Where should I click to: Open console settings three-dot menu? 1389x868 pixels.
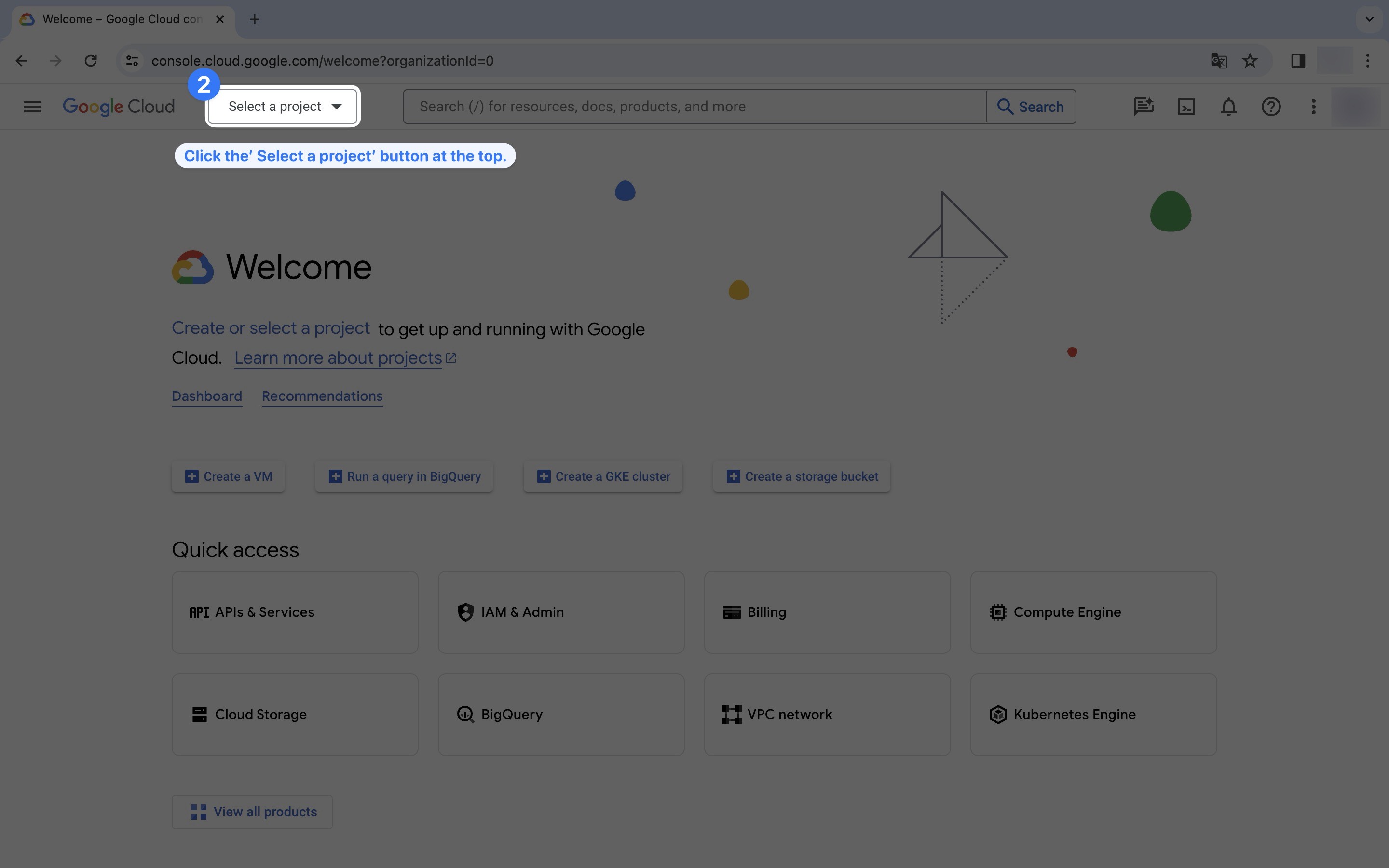click(x=1313, y=107)
